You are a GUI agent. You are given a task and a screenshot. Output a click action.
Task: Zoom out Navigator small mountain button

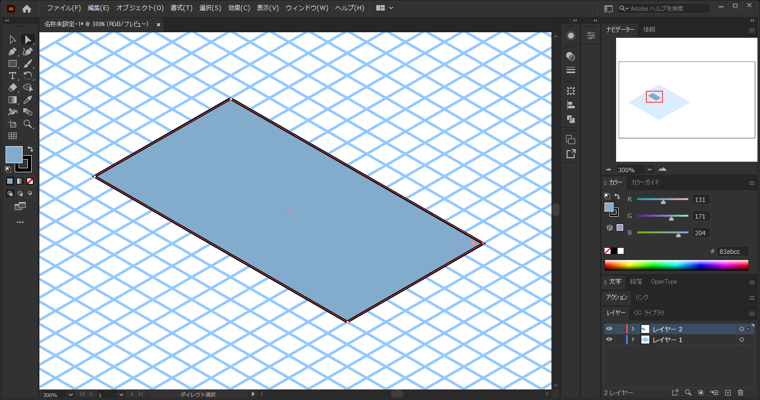(609, 170)
